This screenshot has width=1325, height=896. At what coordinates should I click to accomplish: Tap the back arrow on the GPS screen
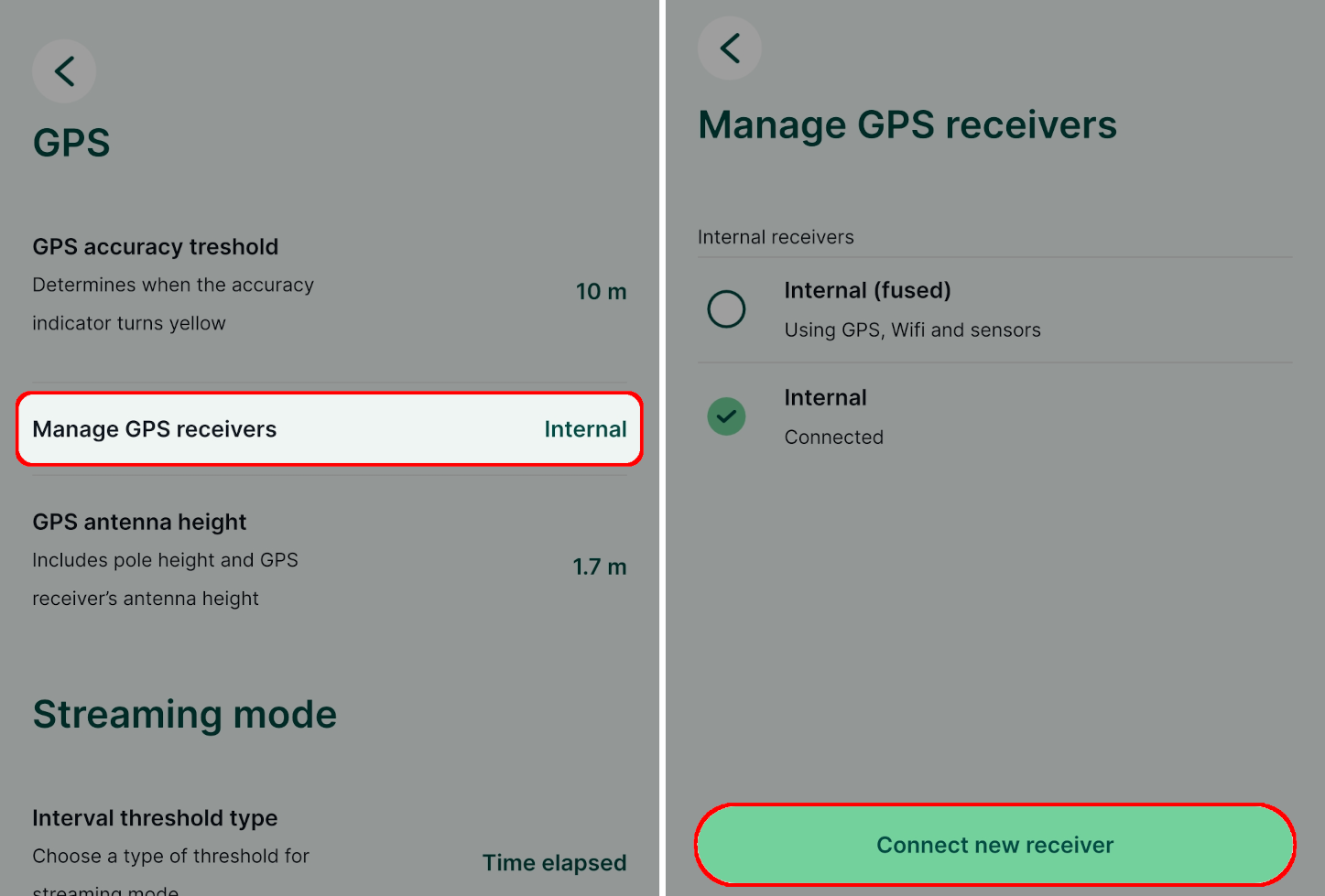(x=64, y=70)
